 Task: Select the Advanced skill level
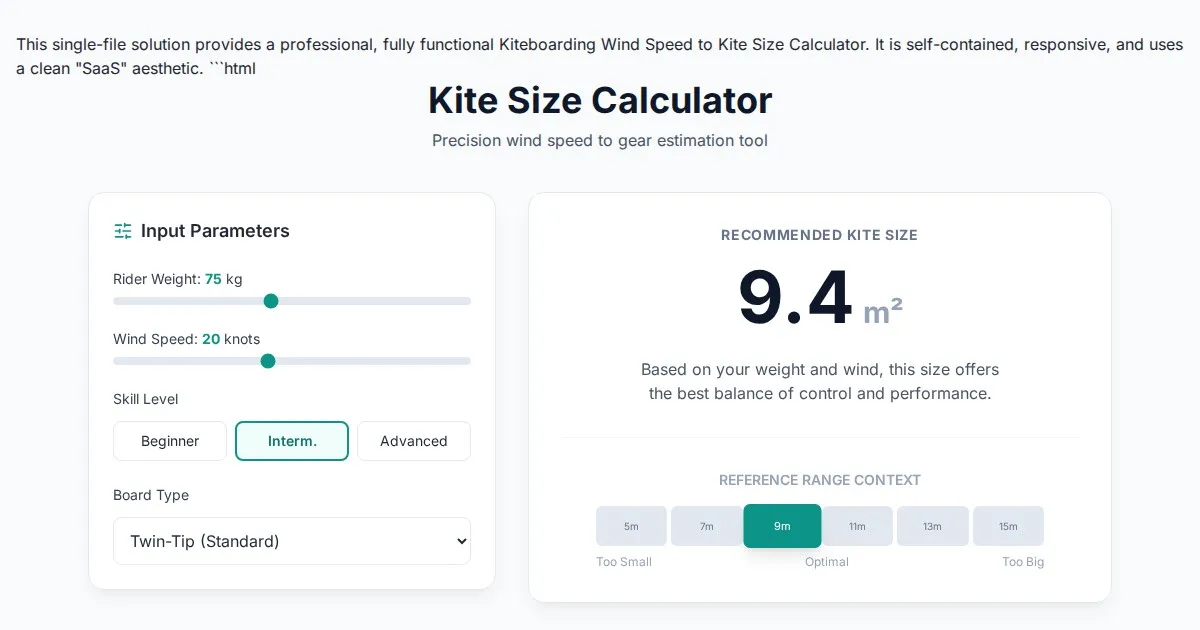point(413,441)
